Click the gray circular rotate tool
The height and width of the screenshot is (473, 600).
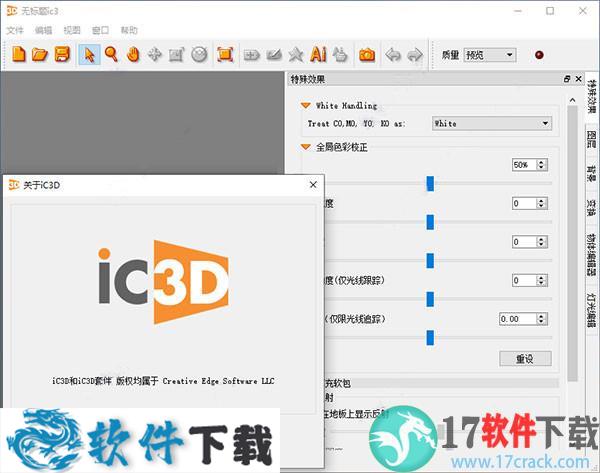(x=199, y=54)
